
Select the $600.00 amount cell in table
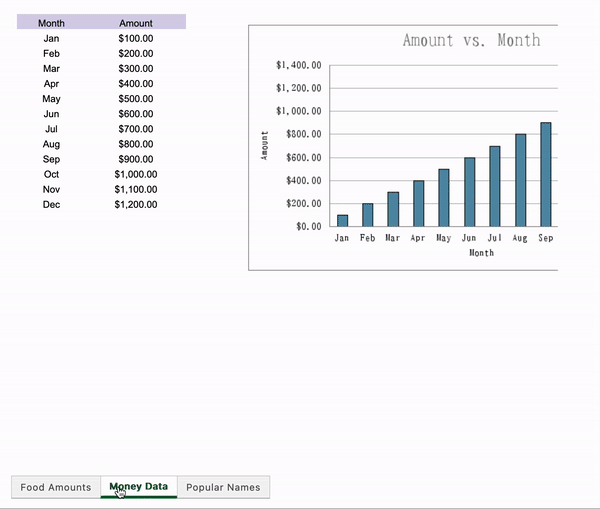(x=136, y=114)
